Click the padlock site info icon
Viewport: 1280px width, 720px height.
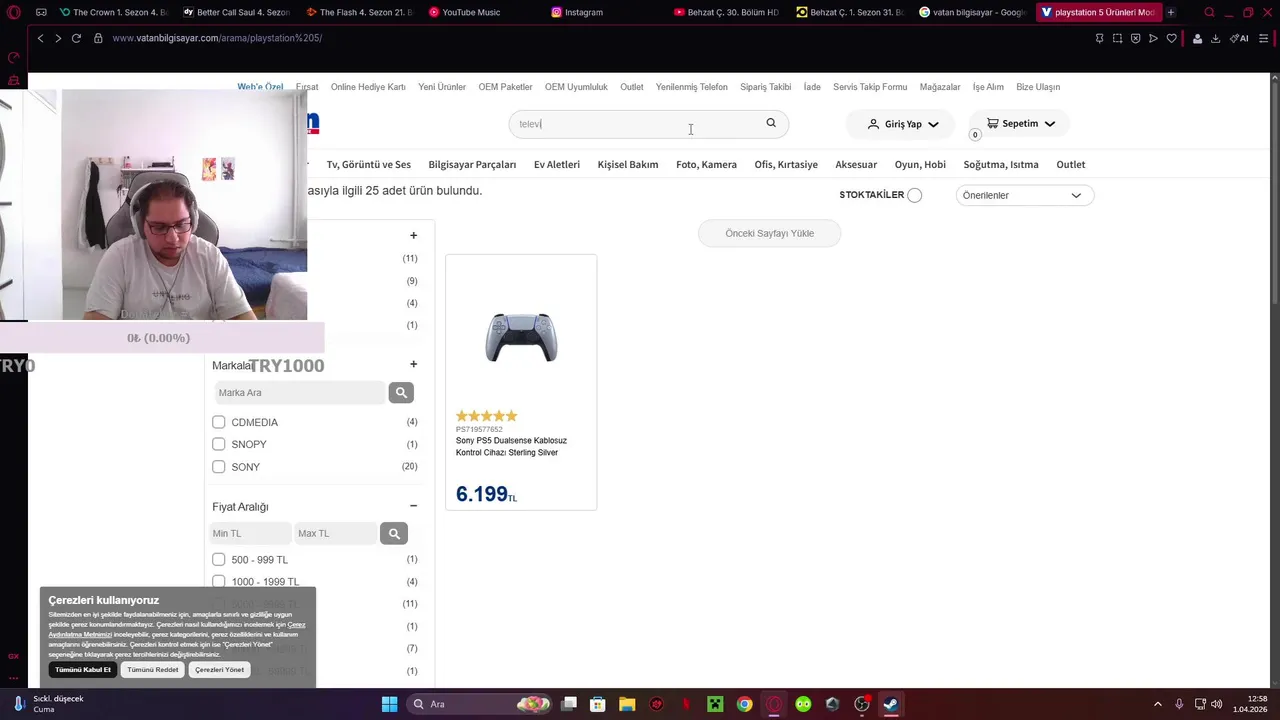click(98, 38)
